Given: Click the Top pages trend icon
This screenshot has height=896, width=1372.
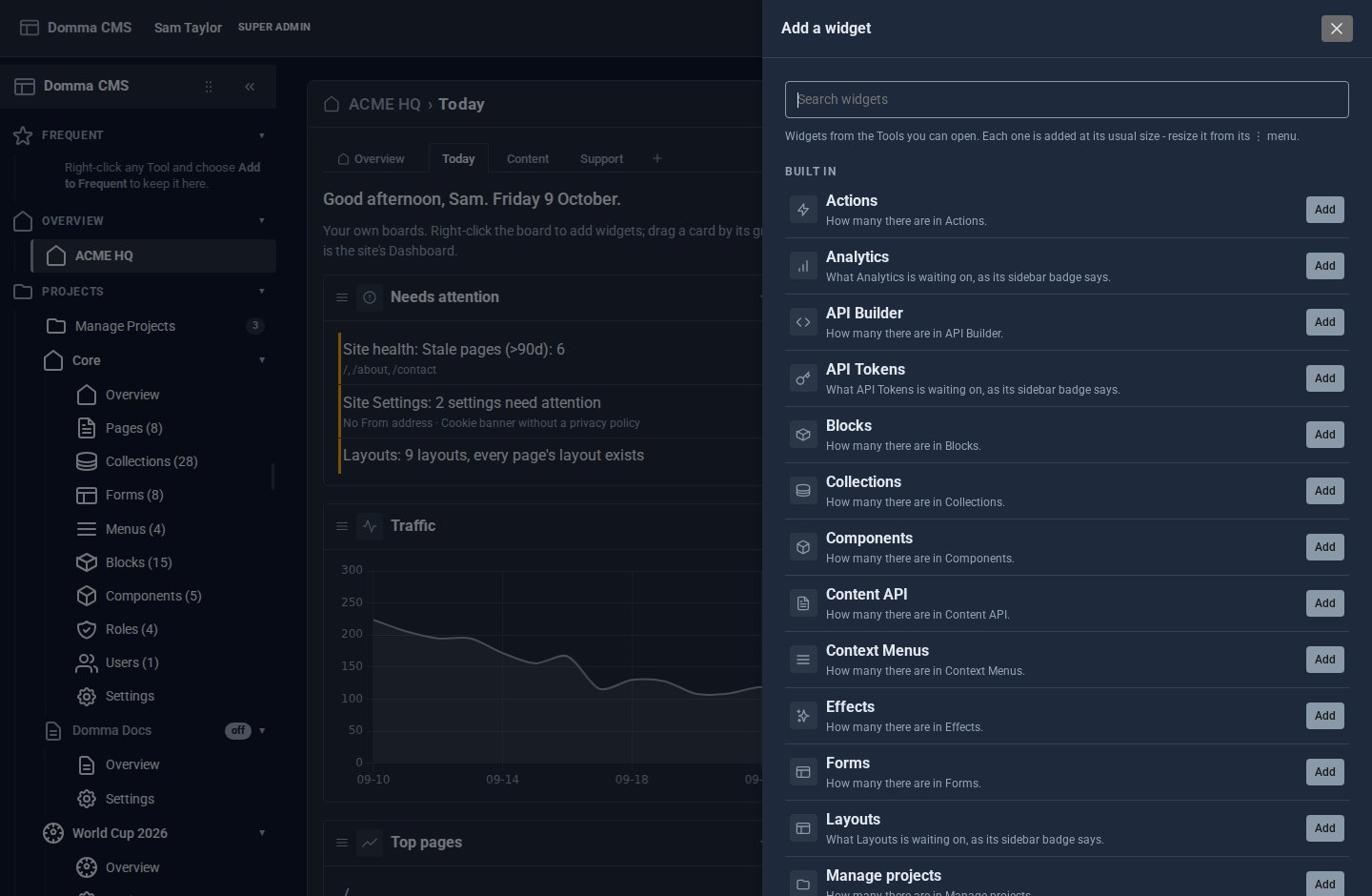Looking at the screenshot, I should click(370, 843).
